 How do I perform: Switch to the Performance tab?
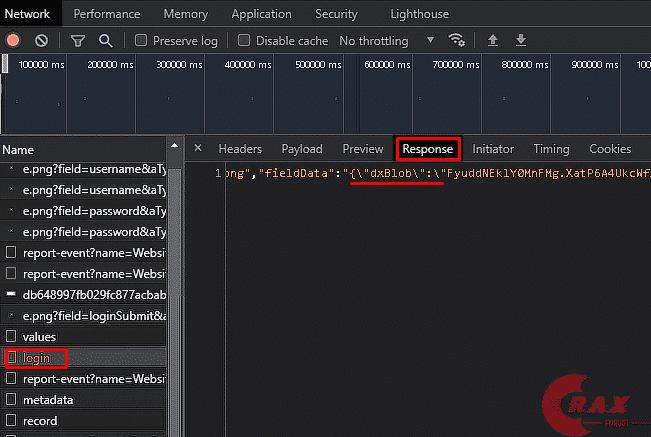click(x=107, y=14)
